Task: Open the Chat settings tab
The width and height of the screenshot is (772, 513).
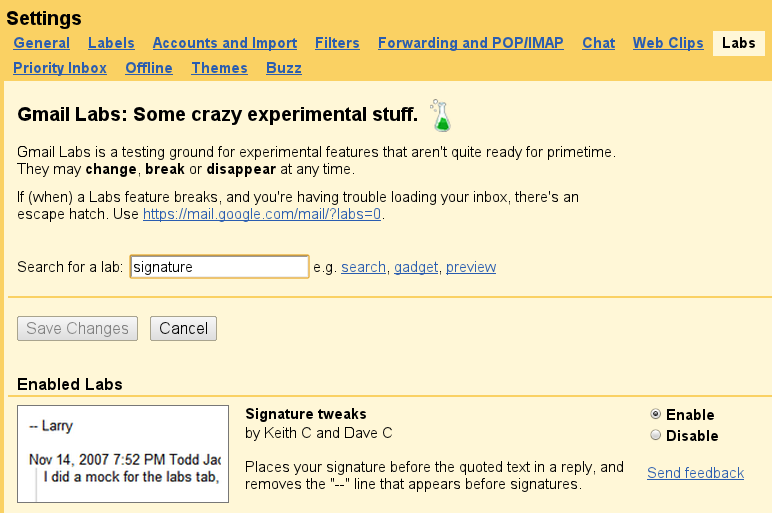Action: point(599,43)
